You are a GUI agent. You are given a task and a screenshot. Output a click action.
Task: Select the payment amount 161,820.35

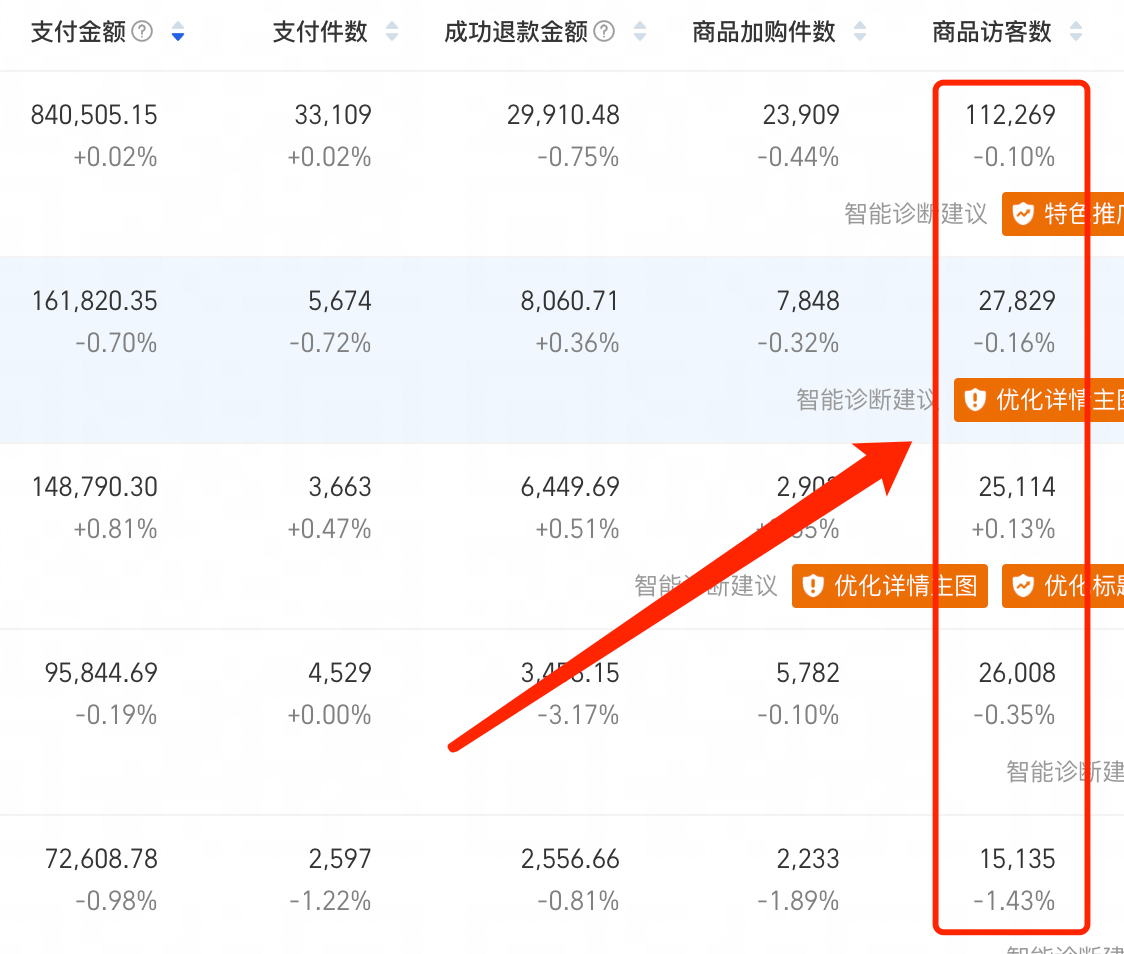pos(94,301)
